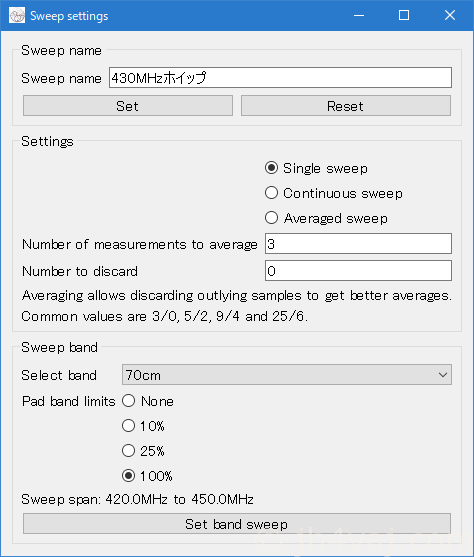
Task: Click the app icon in title bar
Action: [17, 16]
